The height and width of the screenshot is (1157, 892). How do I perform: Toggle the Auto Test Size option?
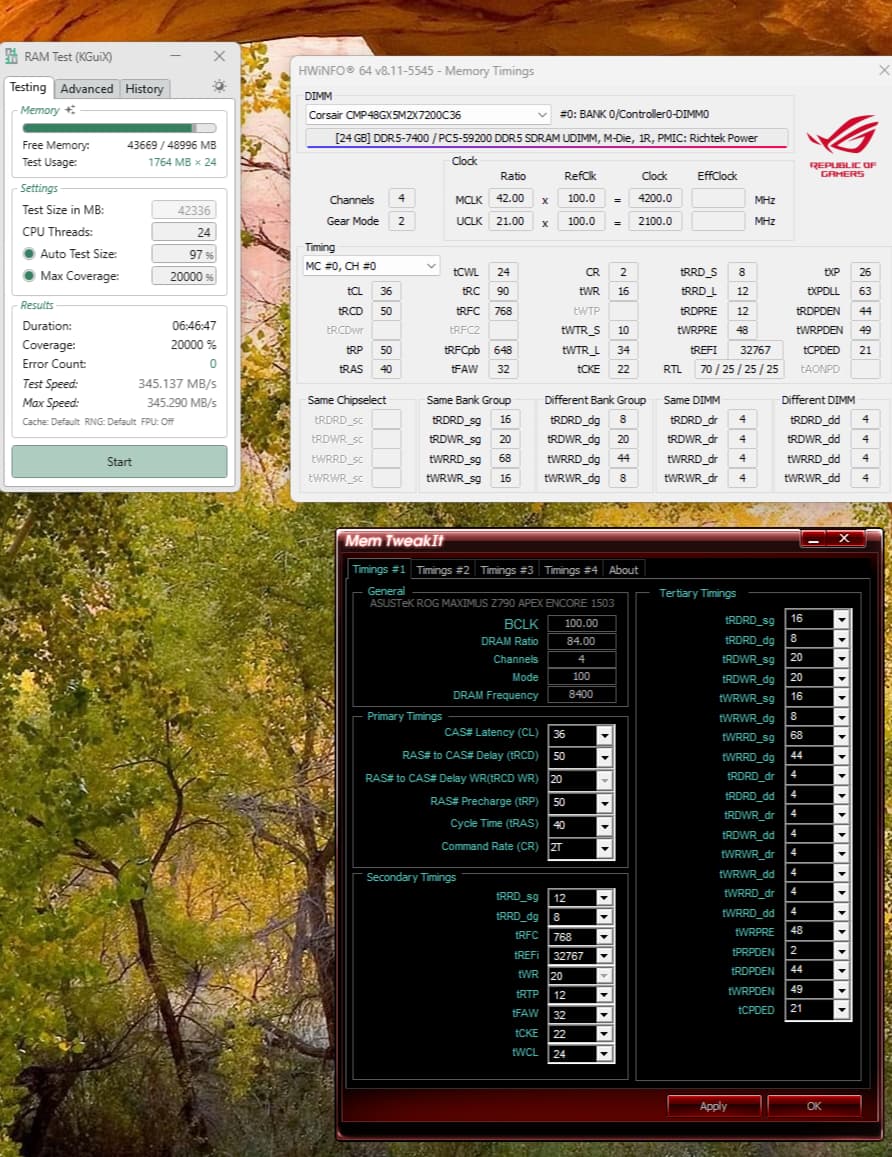point(29,254)
